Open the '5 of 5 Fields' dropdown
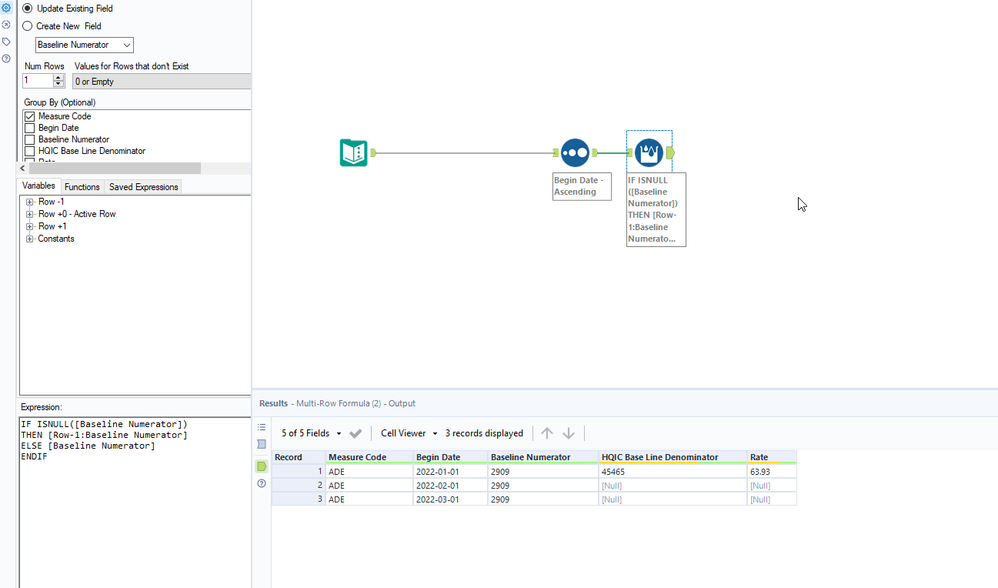 point(312,433)
